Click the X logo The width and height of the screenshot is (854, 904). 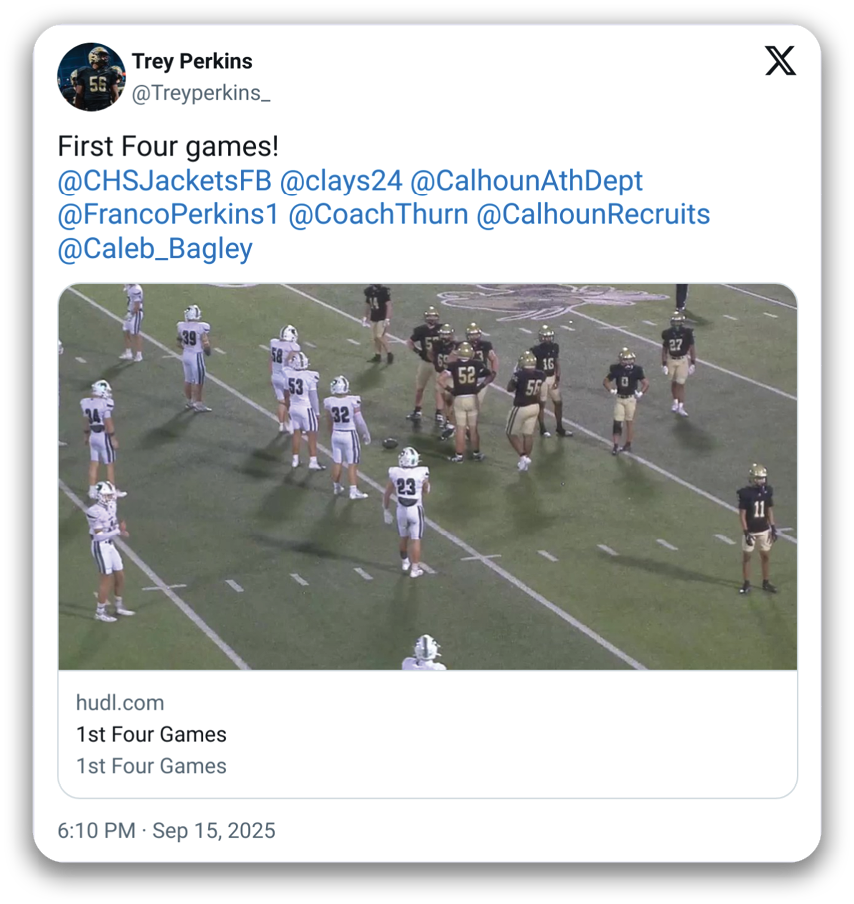pyautogui.click(x=780, y=61)
